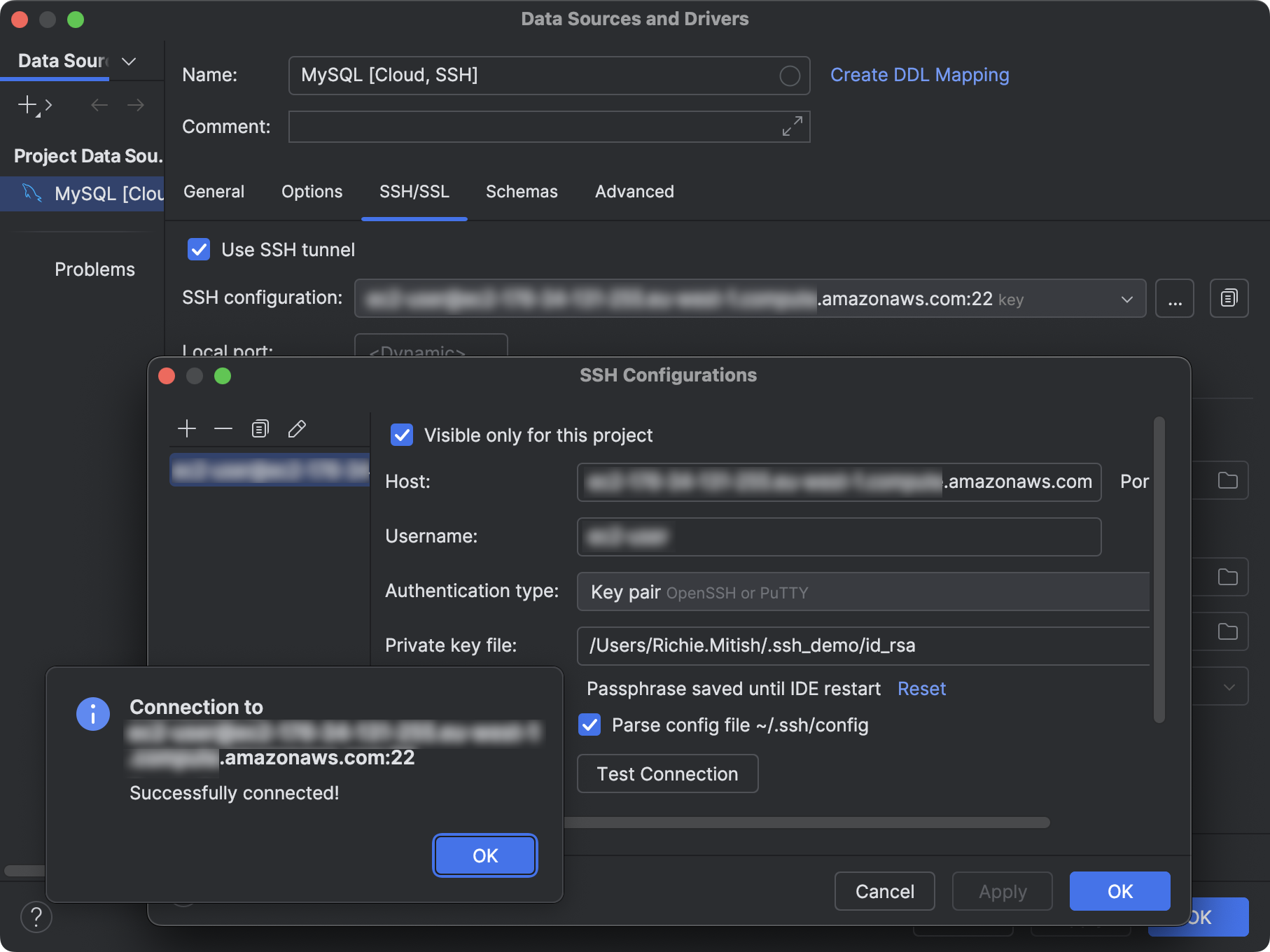Copy SSH settings via icon beside configuration field

pos(1229,298)
